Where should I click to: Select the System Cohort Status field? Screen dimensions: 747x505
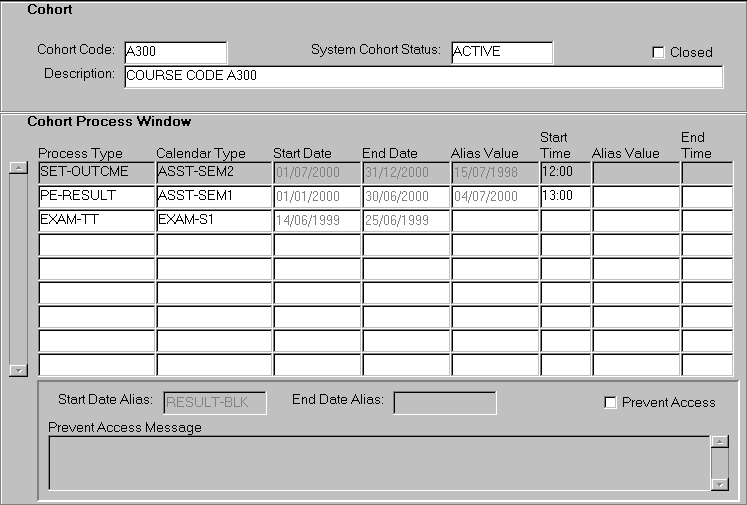pyautogui.click(x=501, y=52)
